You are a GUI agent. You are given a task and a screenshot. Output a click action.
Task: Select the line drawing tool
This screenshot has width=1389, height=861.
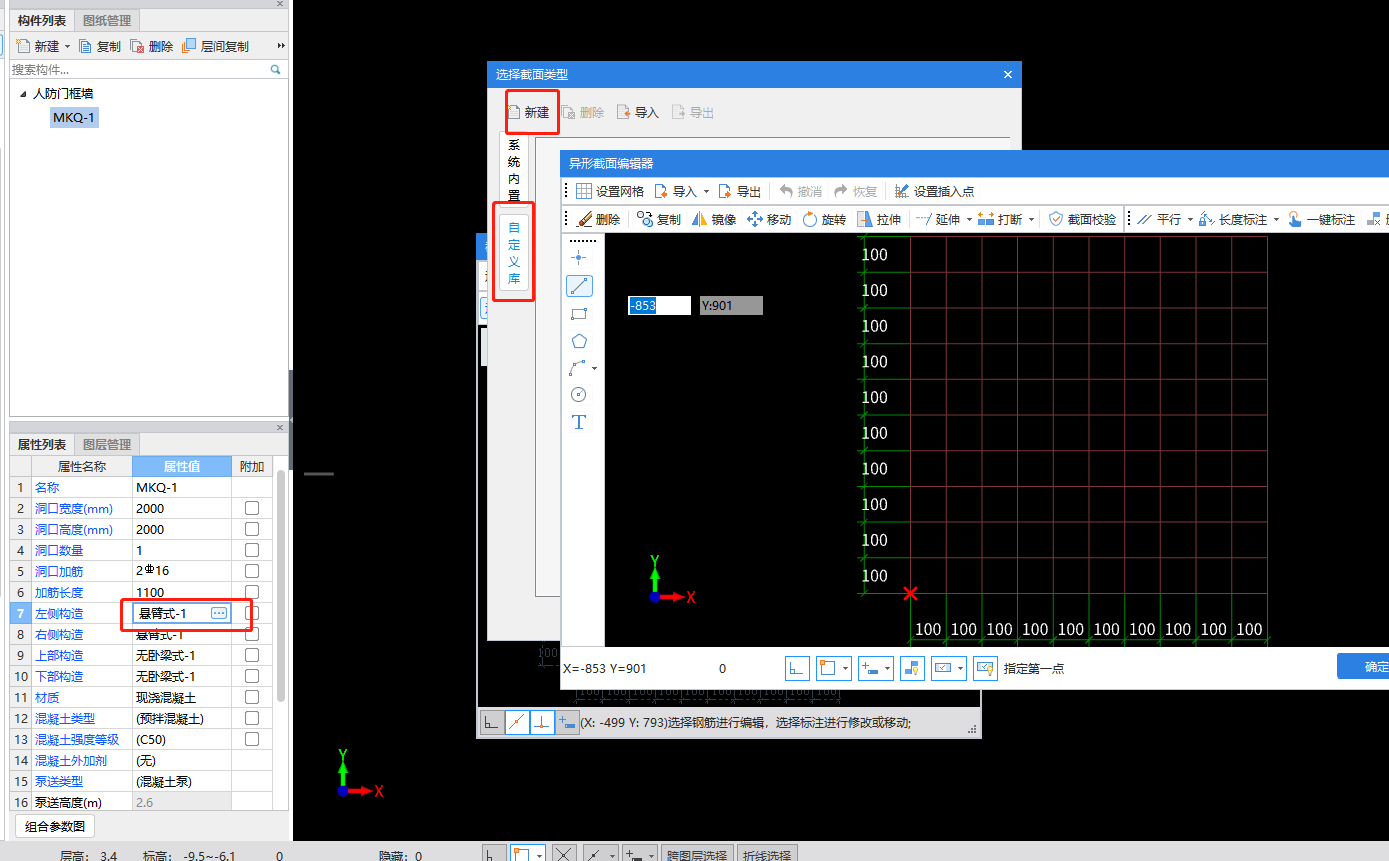pos(579,286)
